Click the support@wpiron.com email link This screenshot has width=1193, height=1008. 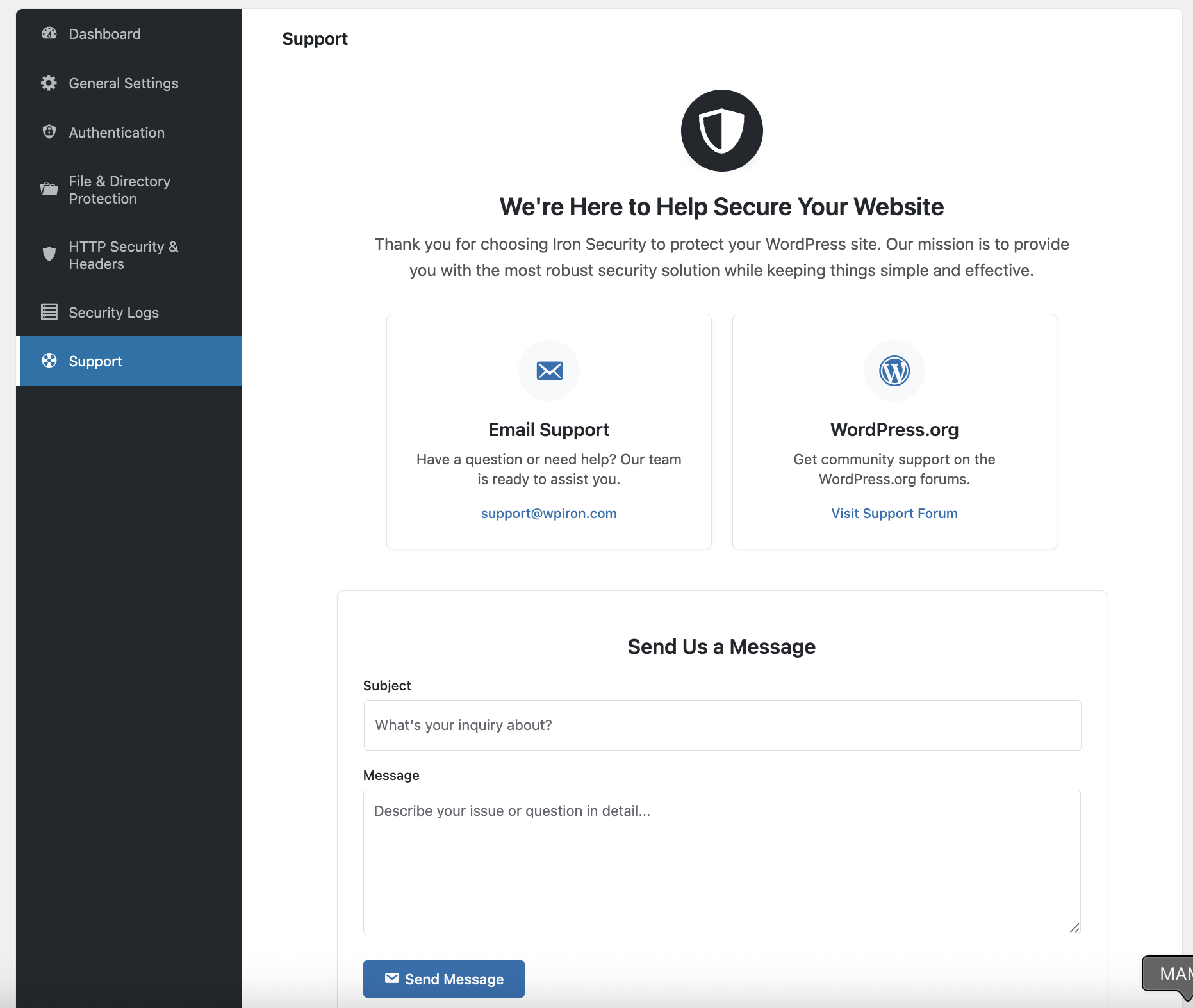pos(548,514)
